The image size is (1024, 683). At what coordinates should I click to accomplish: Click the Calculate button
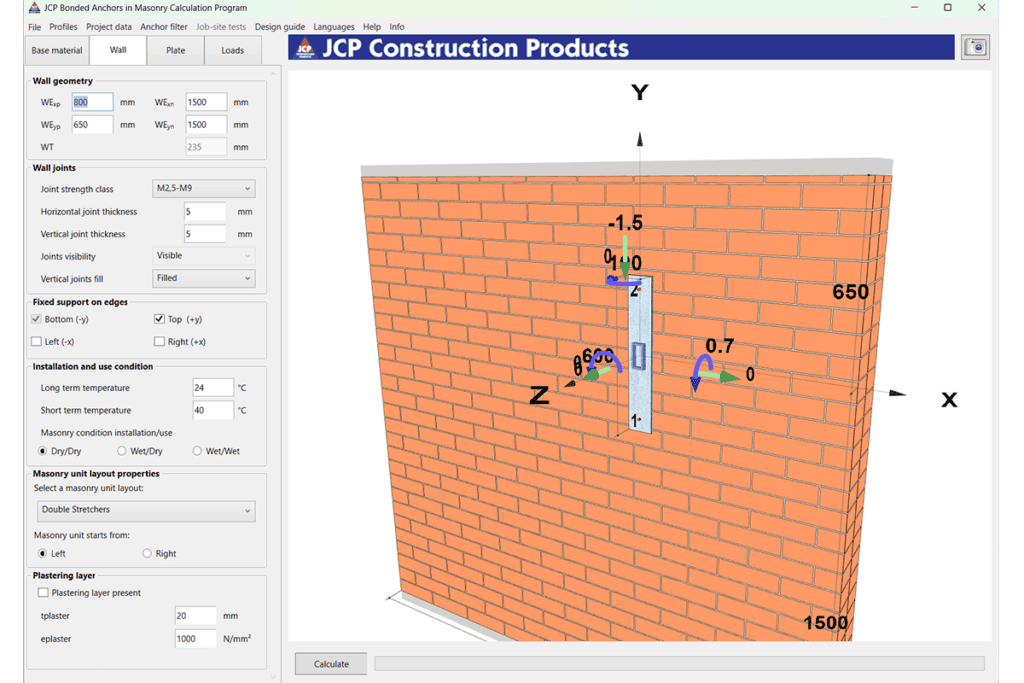coord(331,664)
